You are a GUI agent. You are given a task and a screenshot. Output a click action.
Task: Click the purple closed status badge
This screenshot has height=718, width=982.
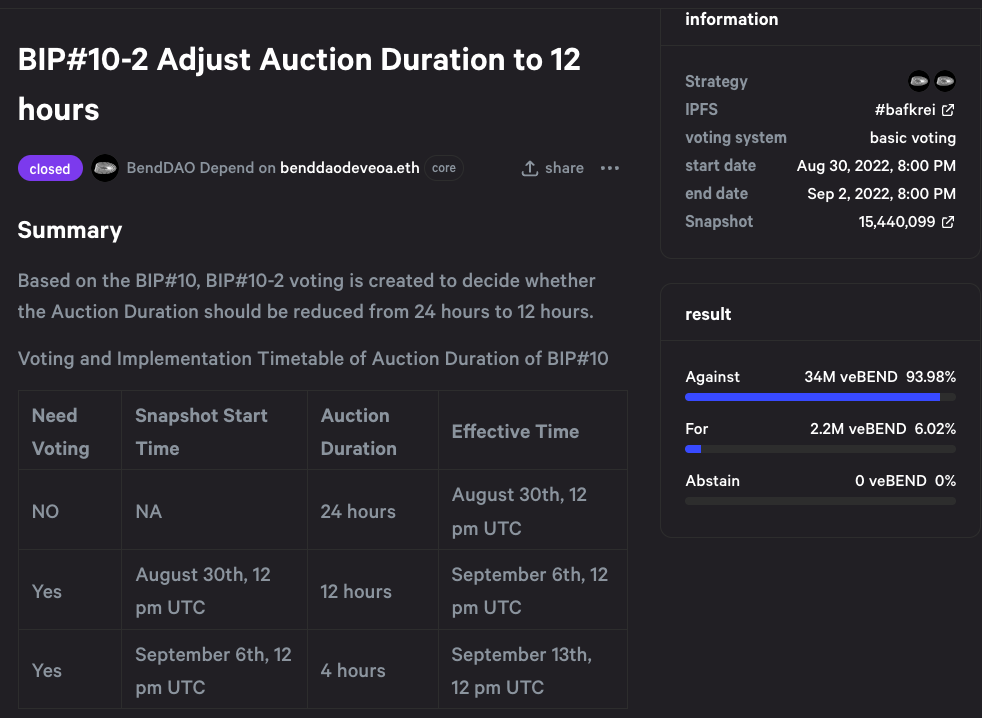(x=50, y=169)
